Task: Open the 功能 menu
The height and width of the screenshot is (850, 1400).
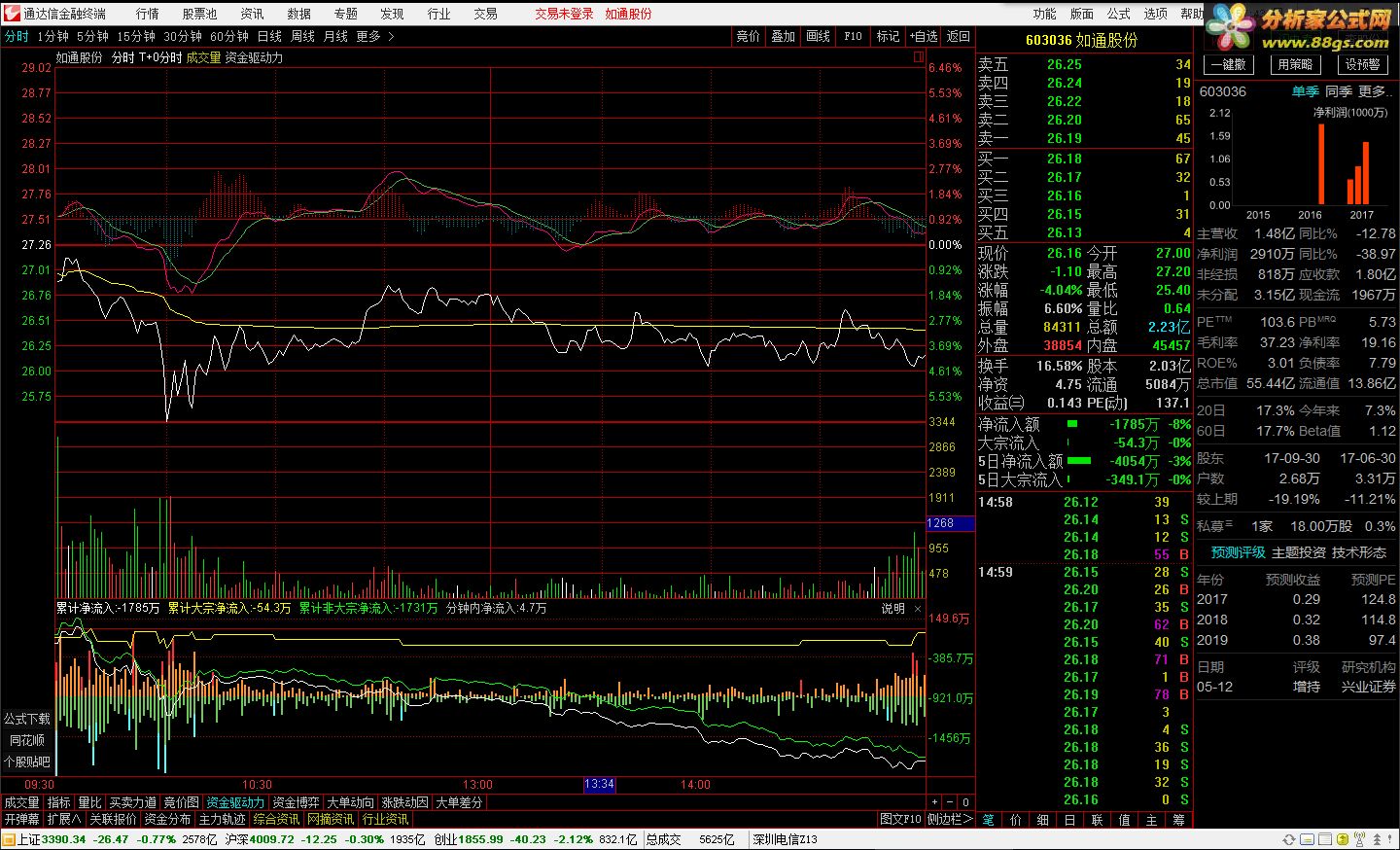Action: click(x=1044, y=14)
